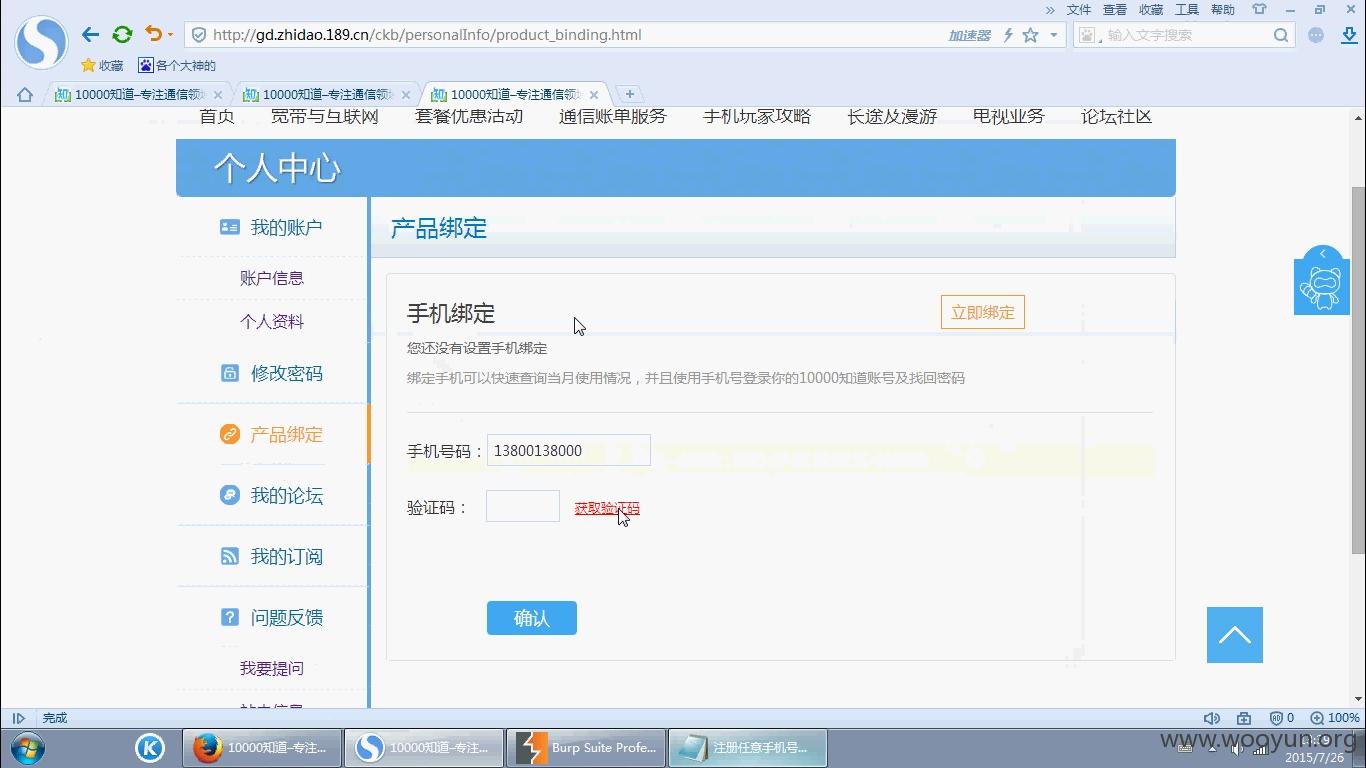This screenshot has width=1366, height=768.
Task: Click the magnifier search icon
Action: [1281, 35]
